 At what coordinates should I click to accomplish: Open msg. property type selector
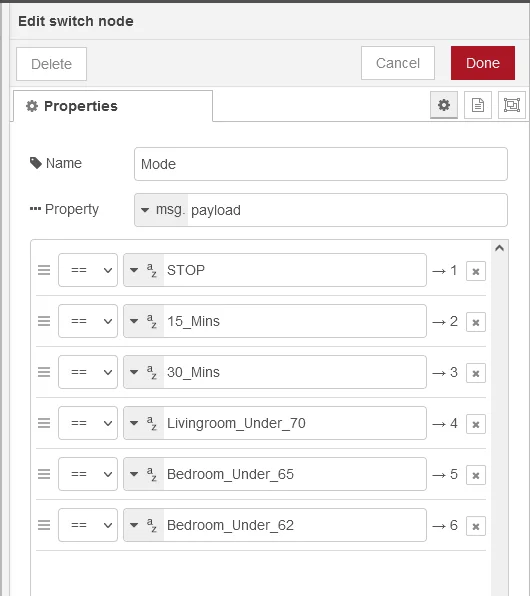[161, 210]
